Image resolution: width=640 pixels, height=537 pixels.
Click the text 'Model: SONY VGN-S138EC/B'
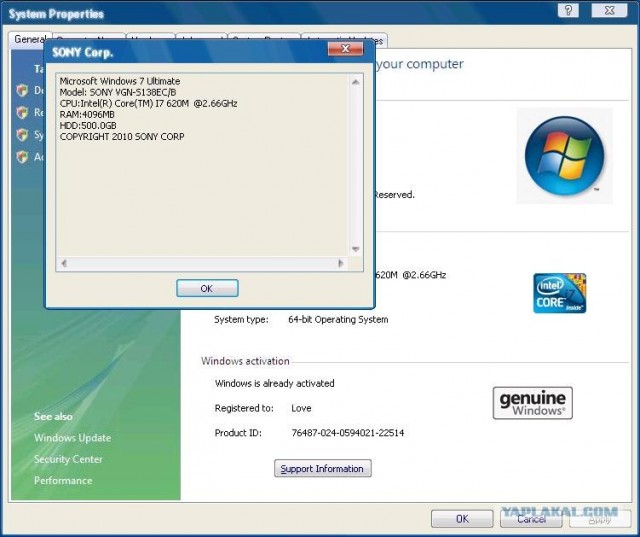tap(118, 92)
